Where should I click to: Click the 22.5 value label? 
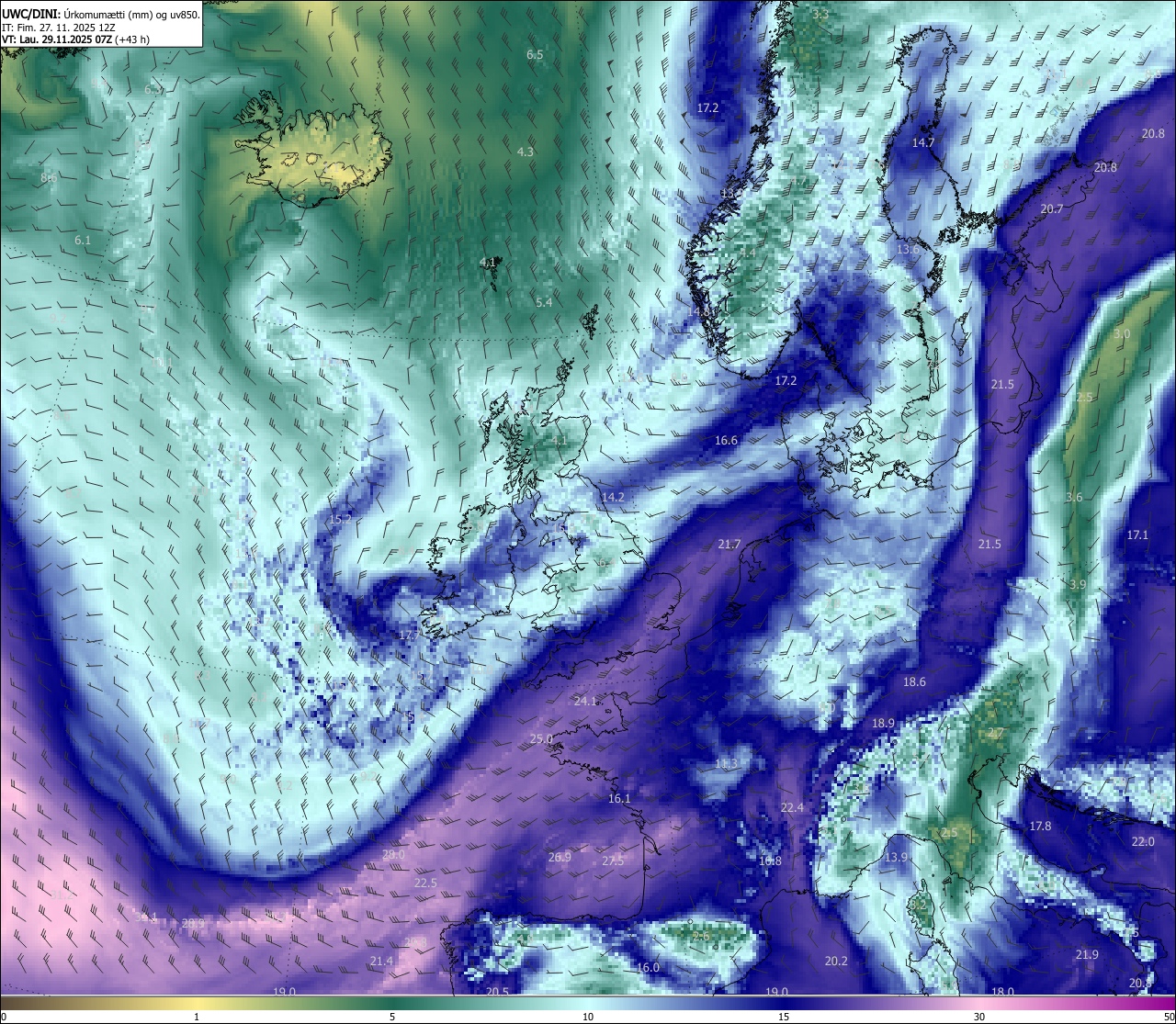[x=425, y=883]
